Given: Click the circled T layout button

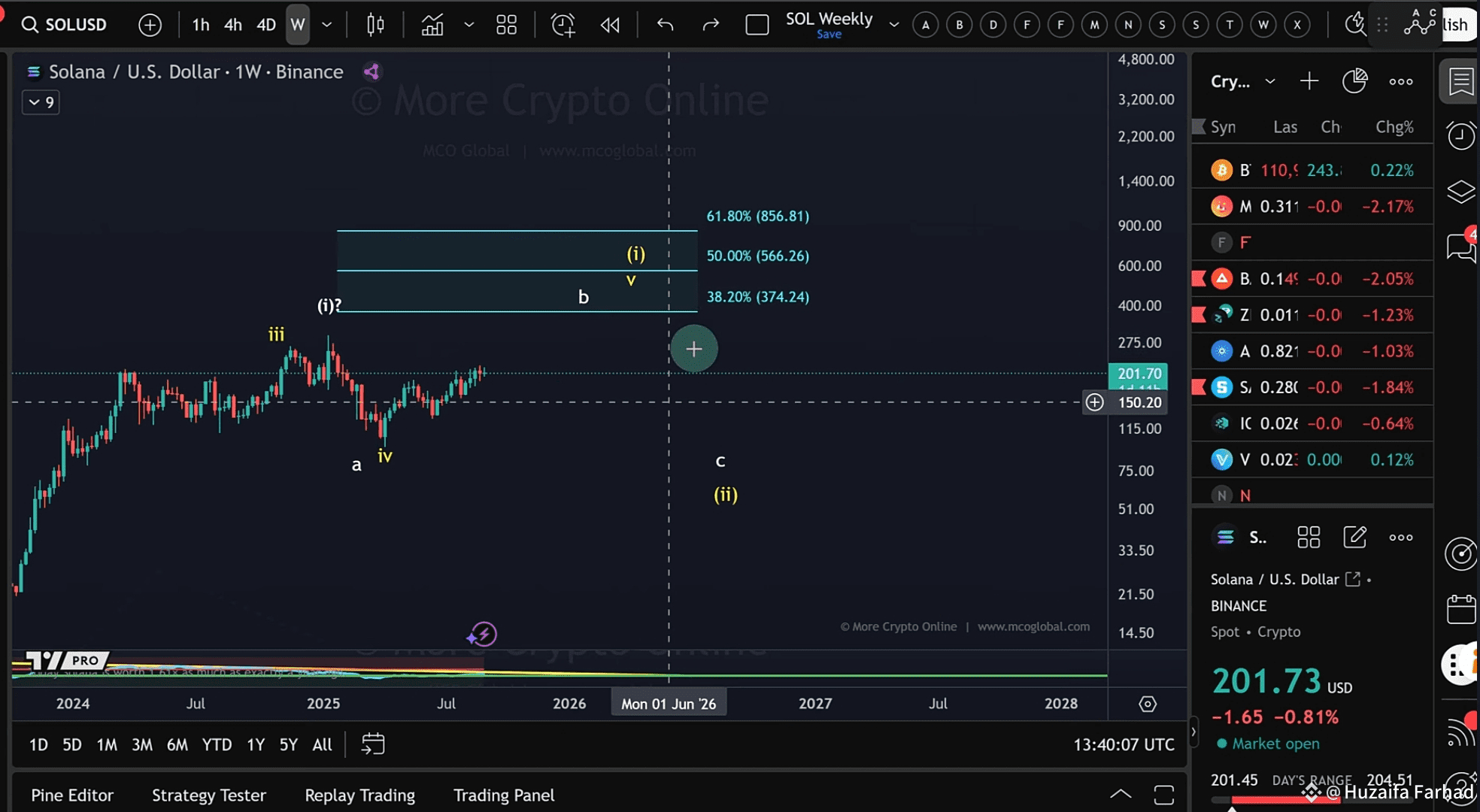Looking at the screenshot, I should 1230,25.
